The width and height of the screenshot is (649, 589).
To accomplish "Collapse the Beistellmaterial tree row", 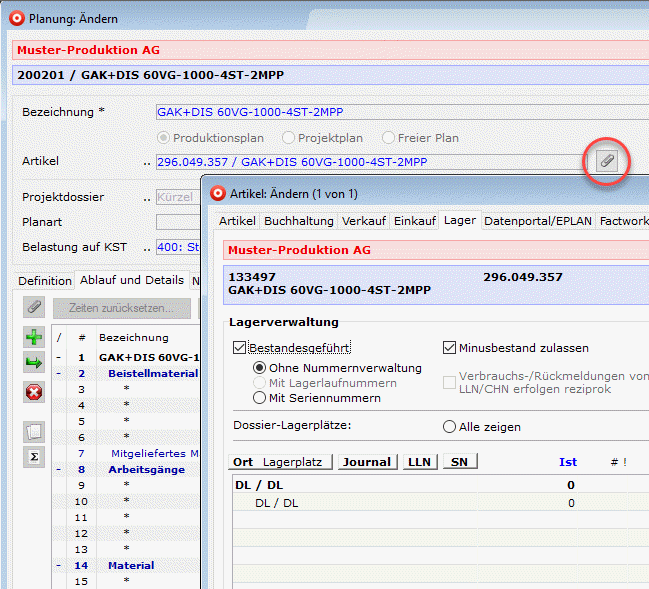I will 59,373.
